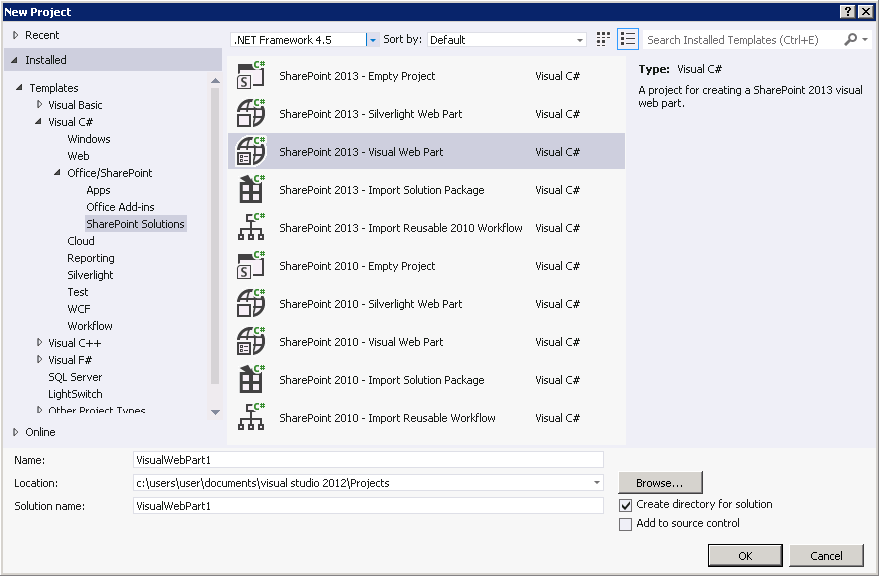Image resolution: width=879 pixels, height=576 pixels.
Task: Expand the Online section
Action: pos(16,432)
